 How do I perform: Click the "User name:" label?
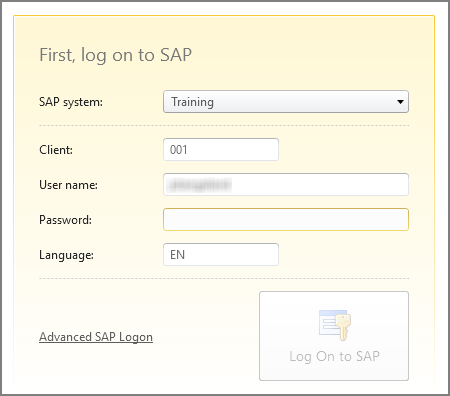point(68,185)
